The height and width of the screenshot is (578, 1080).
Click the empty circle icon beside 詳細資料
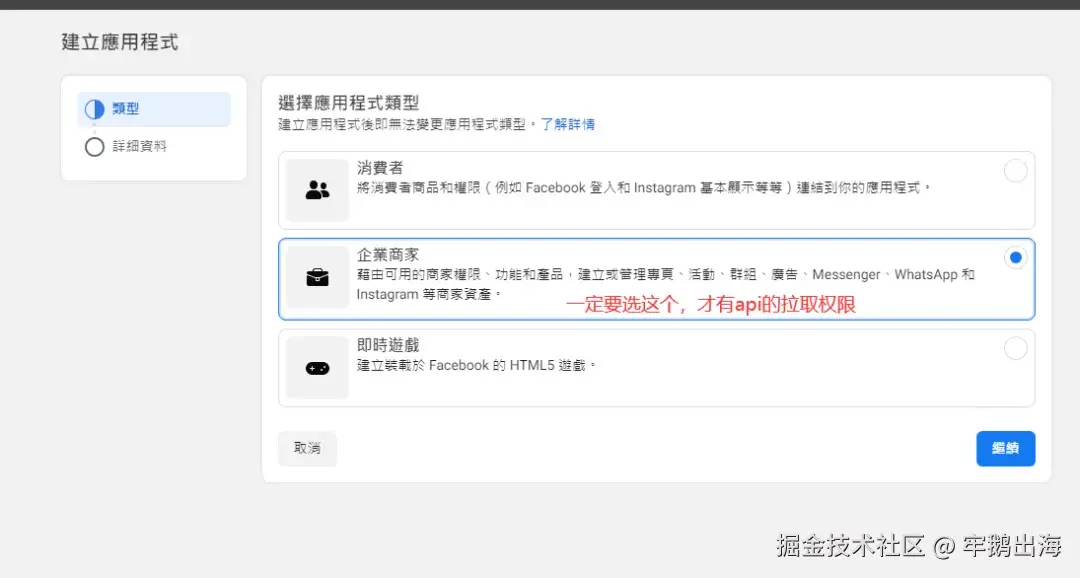pos(95,147)
